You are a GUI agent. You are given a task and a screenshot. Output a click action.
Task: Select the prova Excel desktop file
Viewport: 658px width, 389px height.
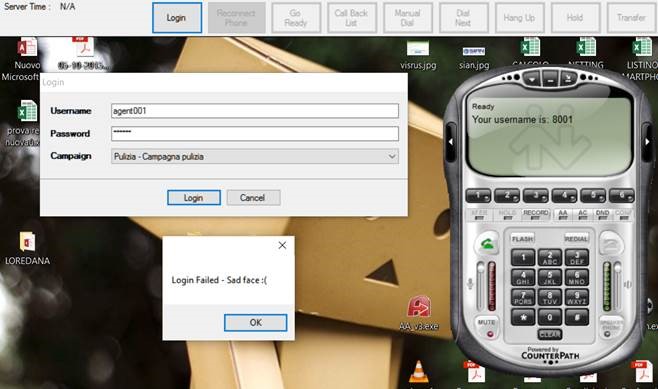point(24,123)
